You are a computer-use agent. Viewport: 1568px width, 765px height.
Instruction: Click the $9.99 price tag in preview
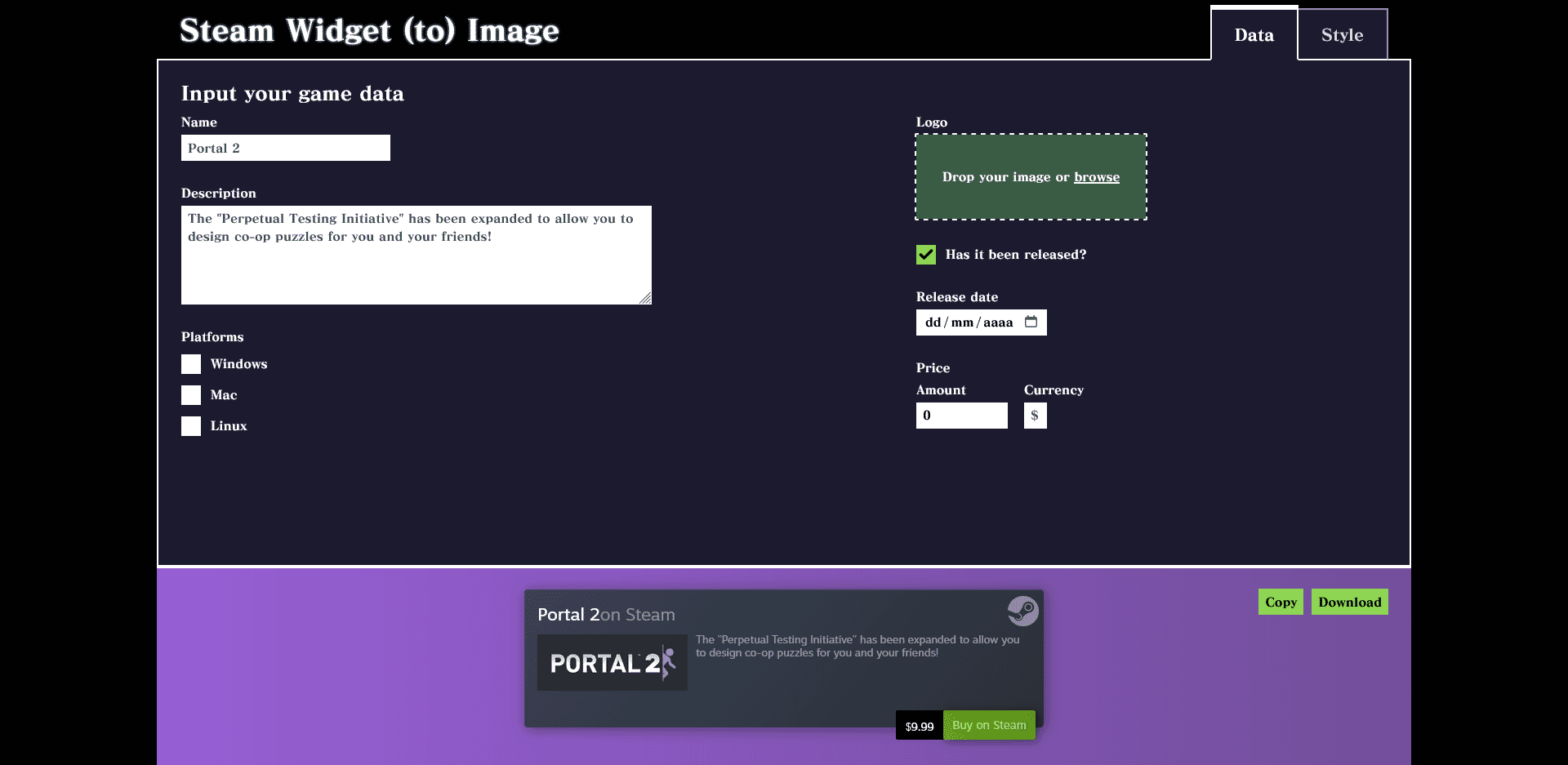click(x=920, y=726)
